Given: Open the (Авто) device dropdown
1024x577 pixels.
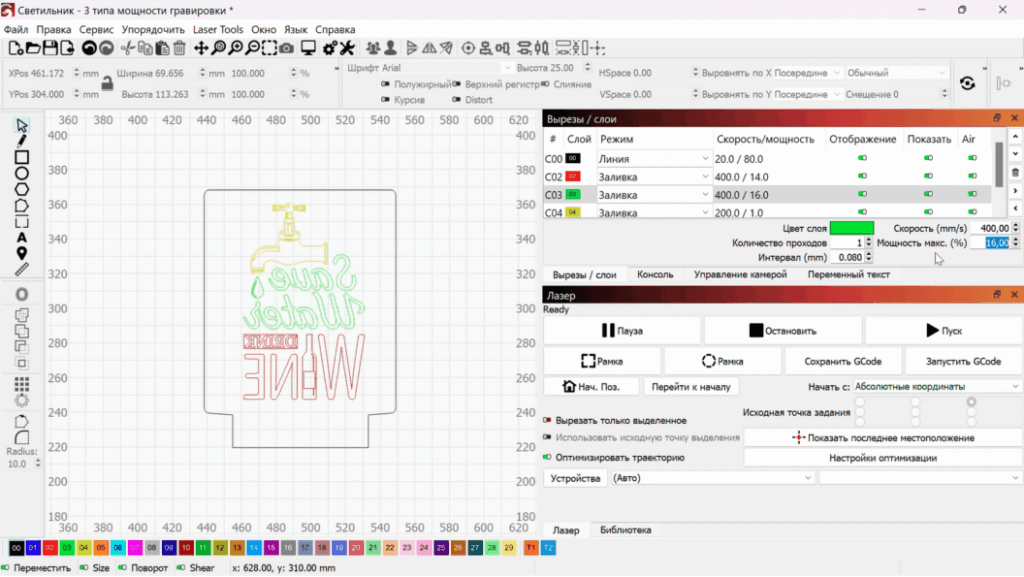Looking at the screenshot, I should [x=712, y=479].
